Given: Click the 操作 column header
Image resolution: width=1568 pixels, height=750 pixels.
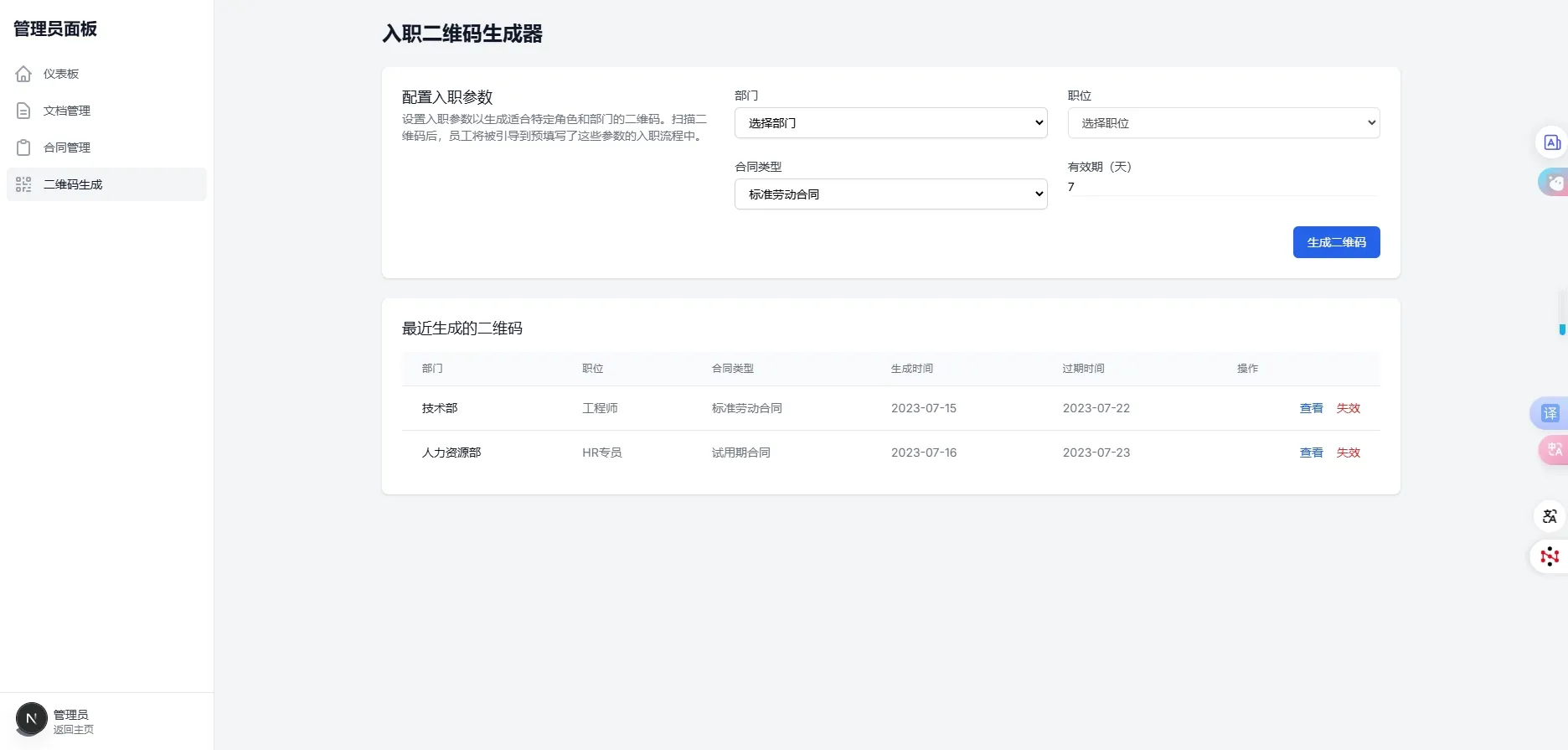Looking at the screenshot, I should point(1248,369).
